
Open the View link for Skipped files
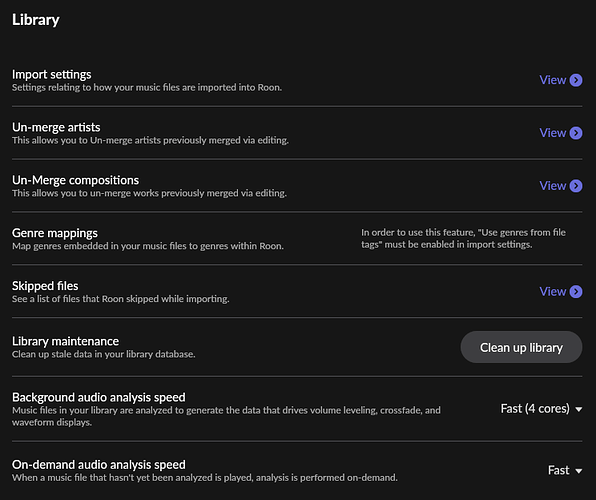click(x=553, y=292)
